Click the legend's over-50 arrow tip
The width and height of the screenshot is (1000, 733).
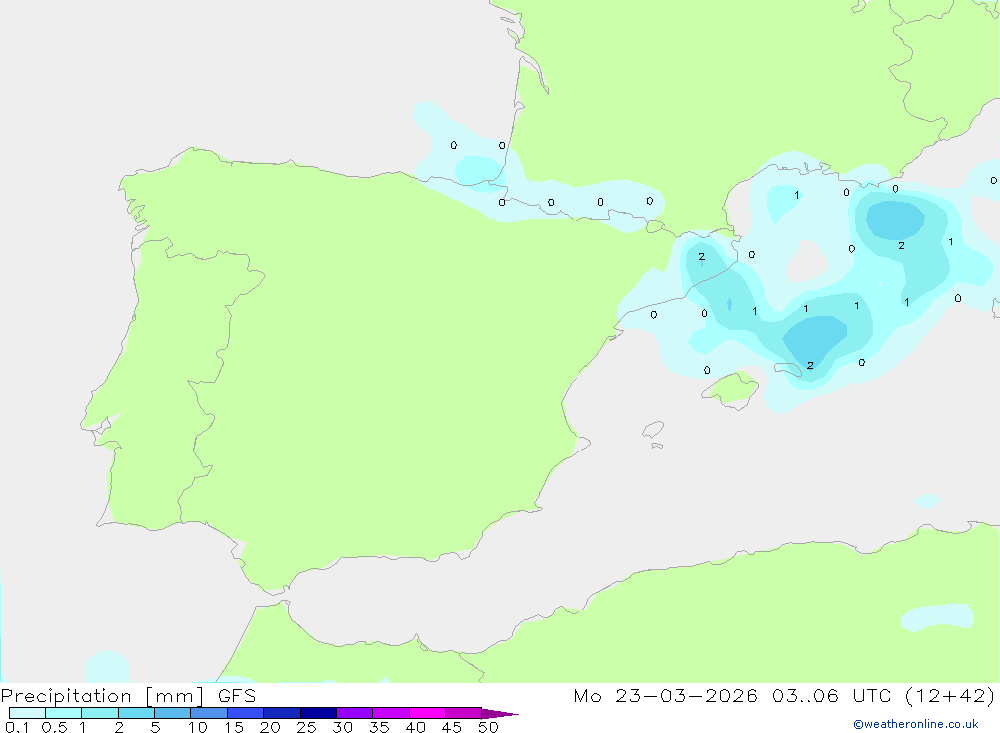(x=501, y=713)
